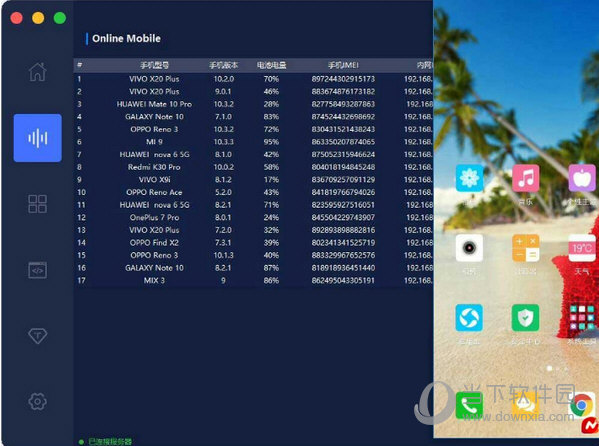Select the OPPO Reno Ace row
The width and height of the screenshot is (599, 446).
coord(253,192)
